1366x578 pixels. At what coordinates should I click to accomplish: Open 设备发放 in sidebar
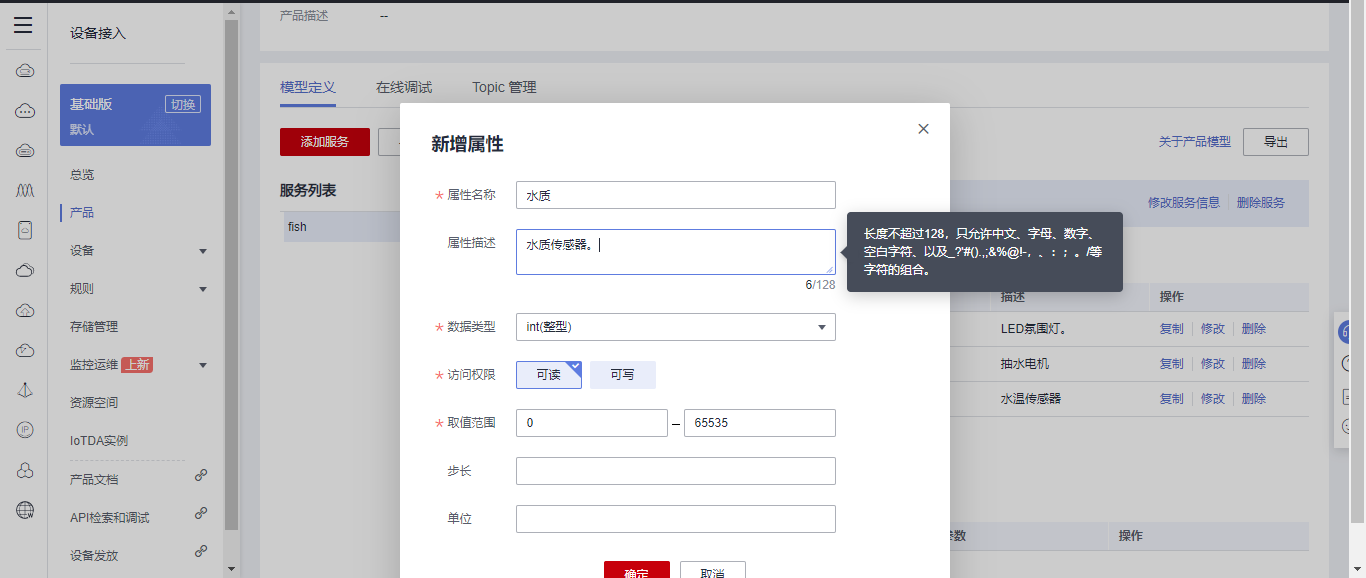[x=94, y=555]
